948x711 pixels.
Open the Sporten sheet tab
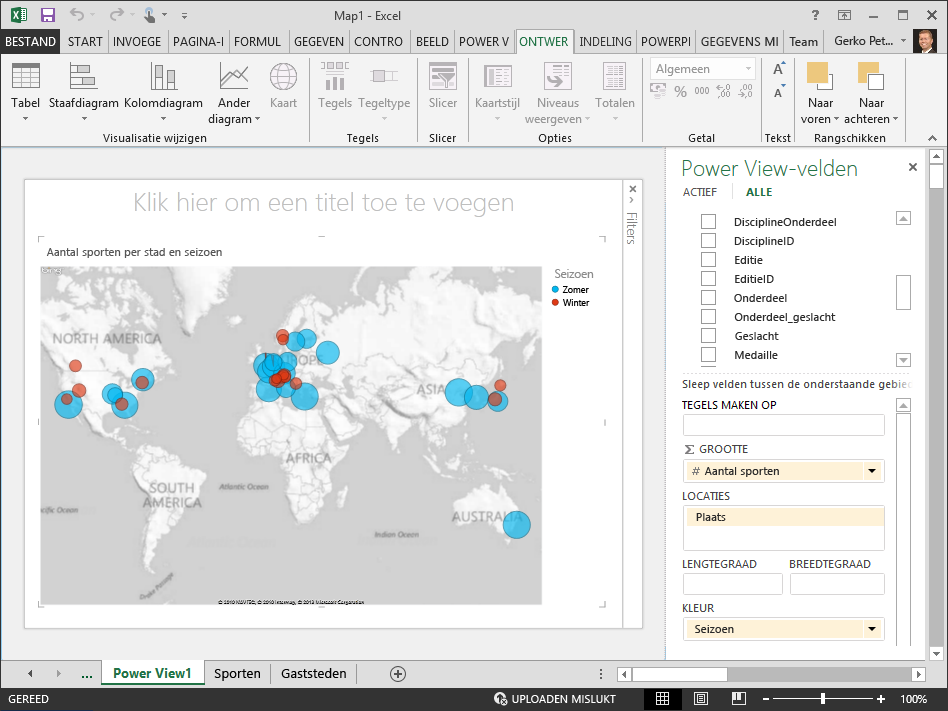[237, 674]
